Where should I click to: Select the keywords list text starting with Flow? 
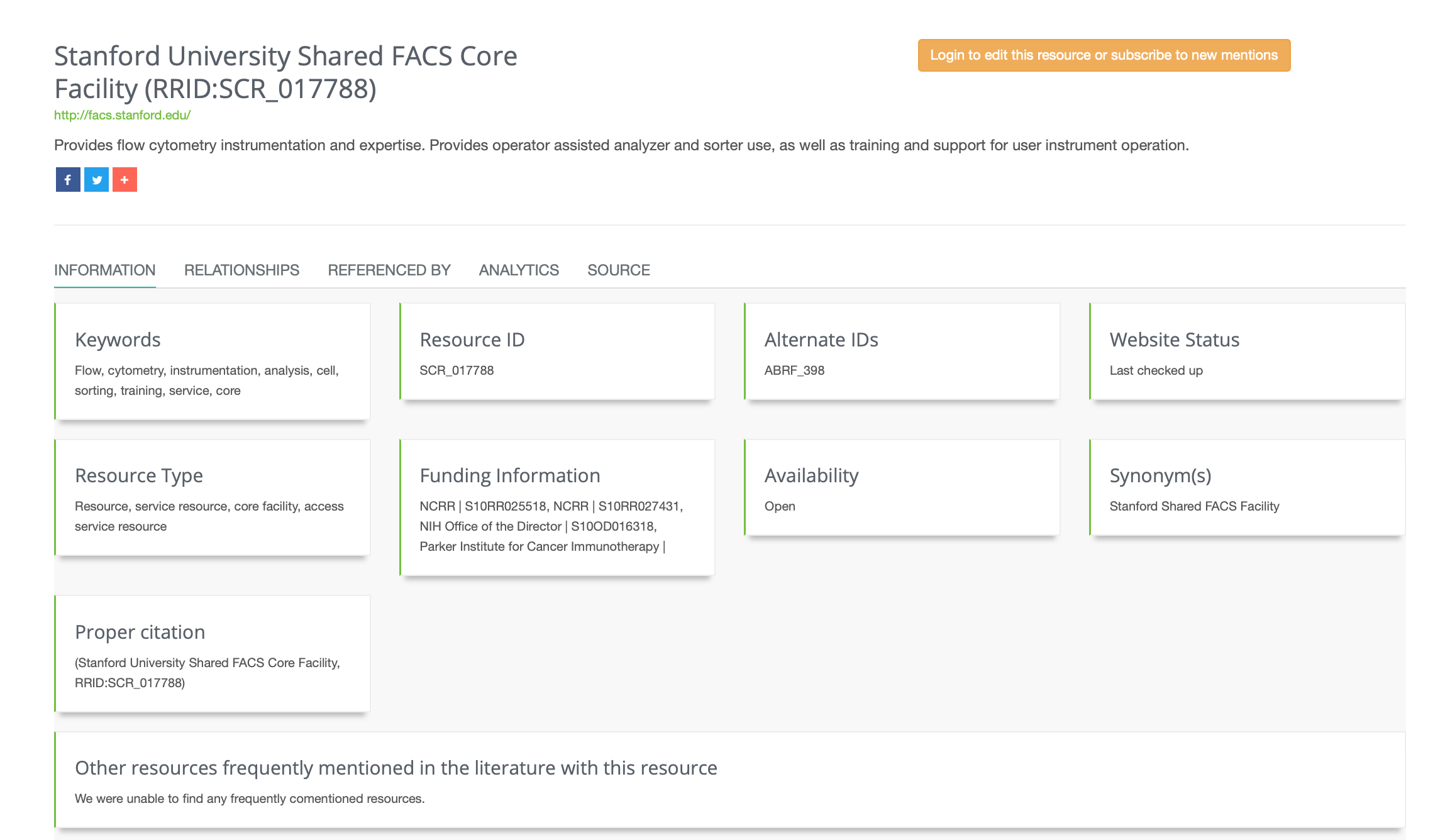tap(207, 380)
